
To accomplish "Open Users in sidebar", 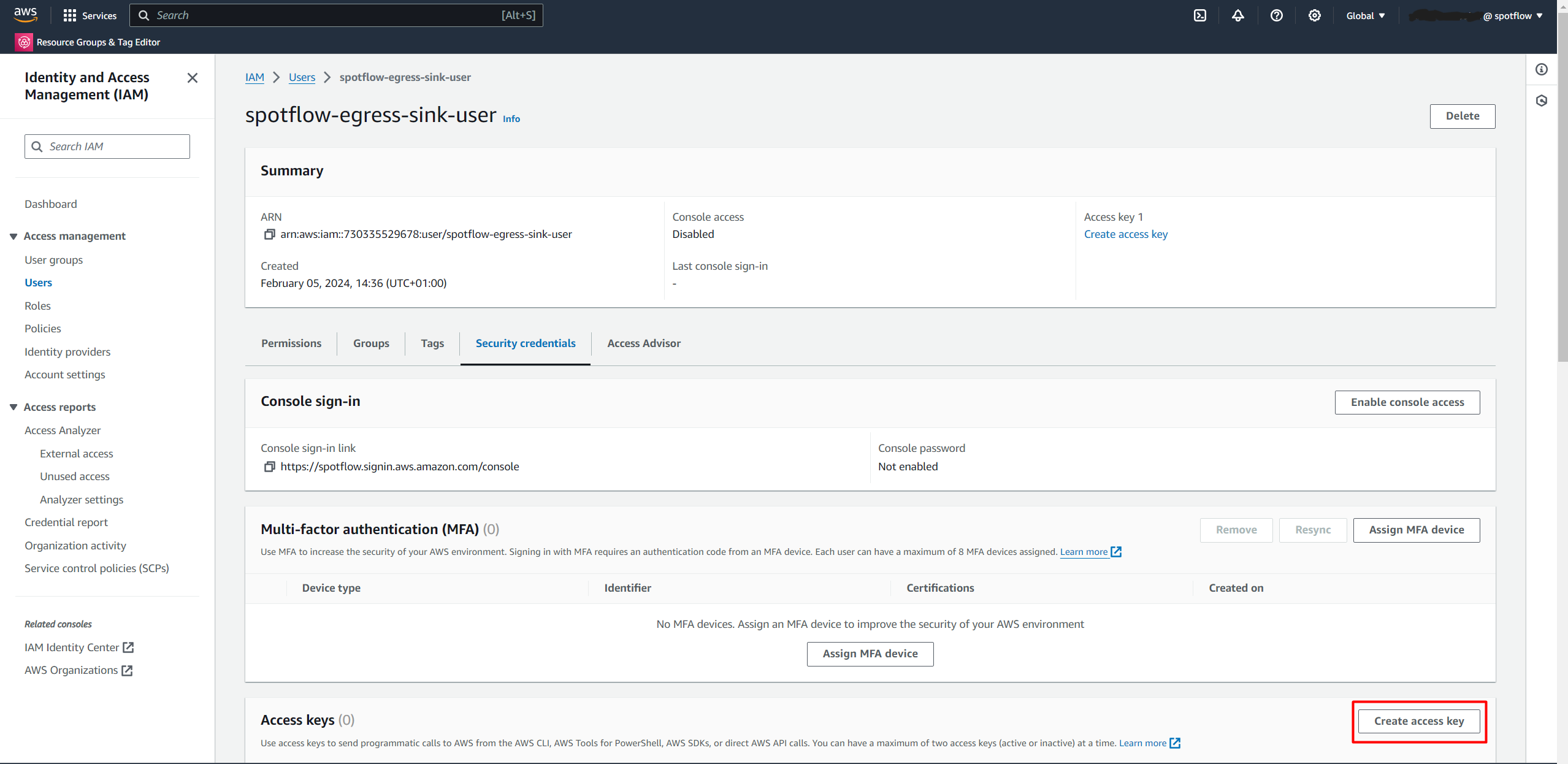I will (38, 283).
